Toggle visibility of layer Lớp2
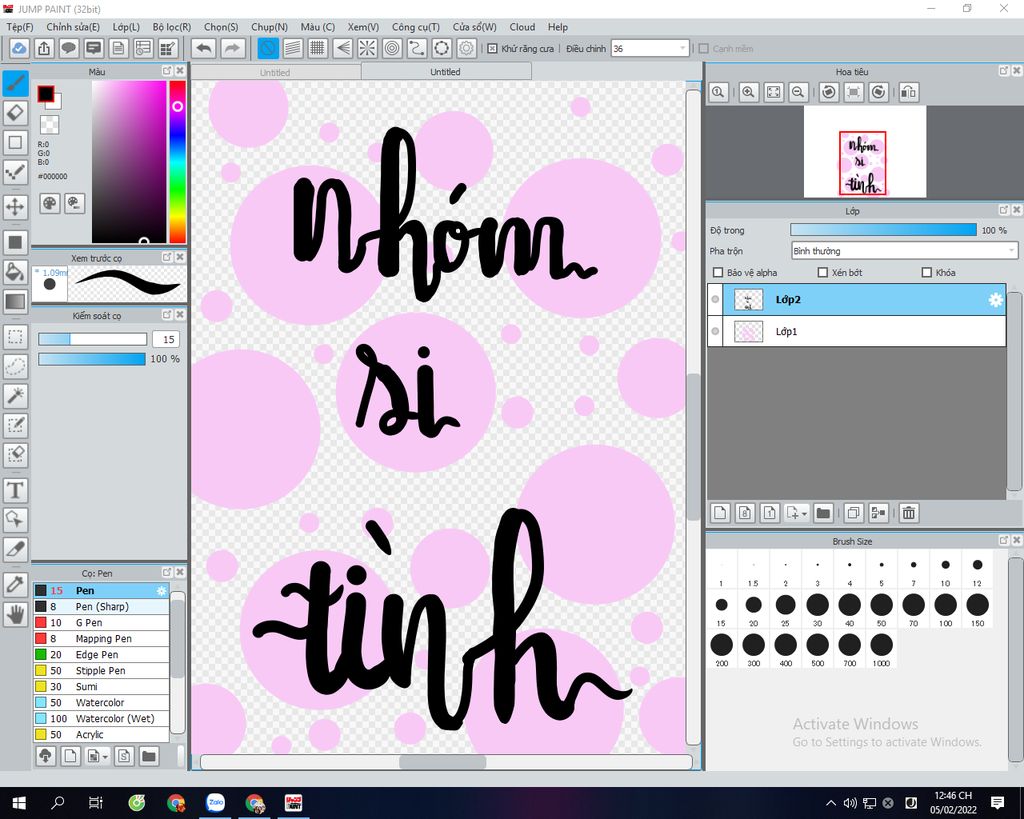Viewport: 1024px width, 819px height. pos(716,299)
